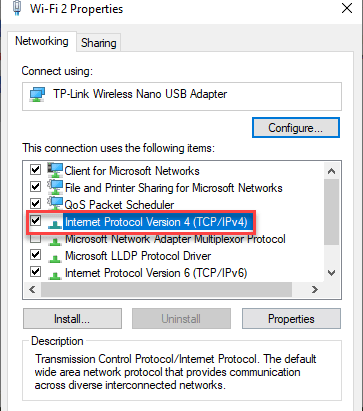Uncheck Client for Microsoft Networks checkbox

[35, 170]
